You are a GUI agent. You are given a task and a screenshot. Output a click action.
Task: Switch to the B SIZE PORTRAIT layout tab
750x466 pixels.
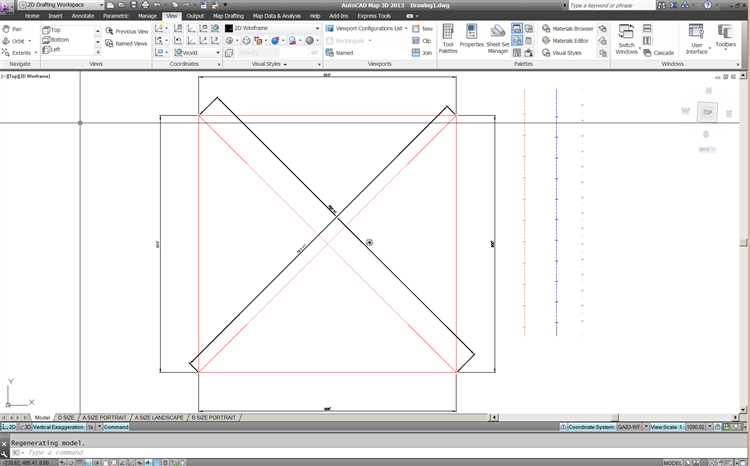pos(214,418)
